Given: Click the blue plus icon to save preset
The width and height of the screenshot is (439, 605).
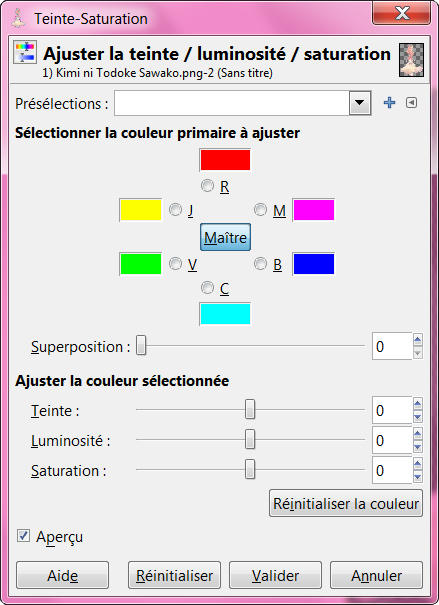Looking at the screenshot, I should (389, 103).
